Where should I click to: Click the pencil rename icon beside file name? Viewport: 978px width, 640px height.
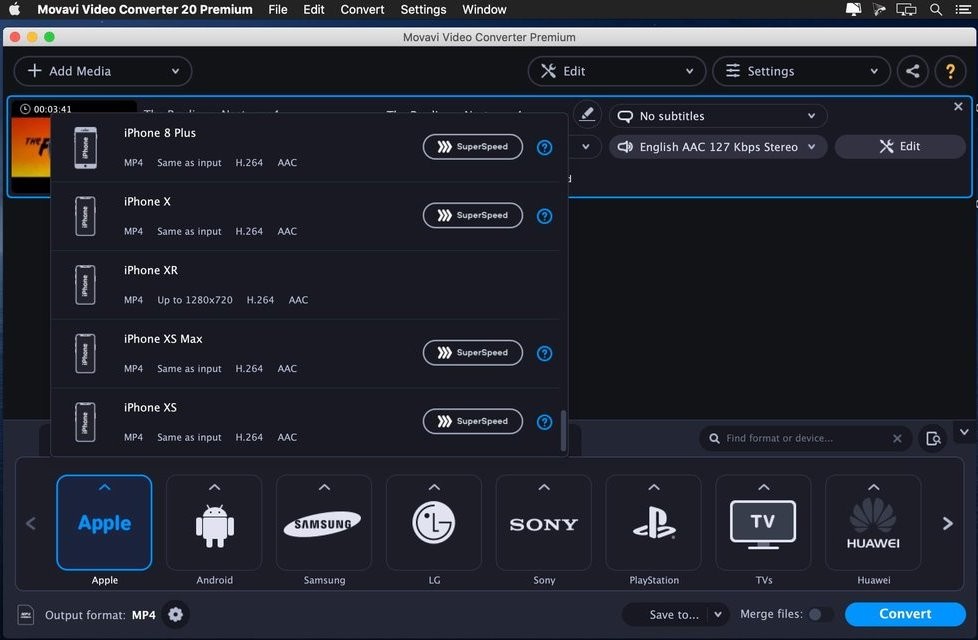(x=587, y=115)
